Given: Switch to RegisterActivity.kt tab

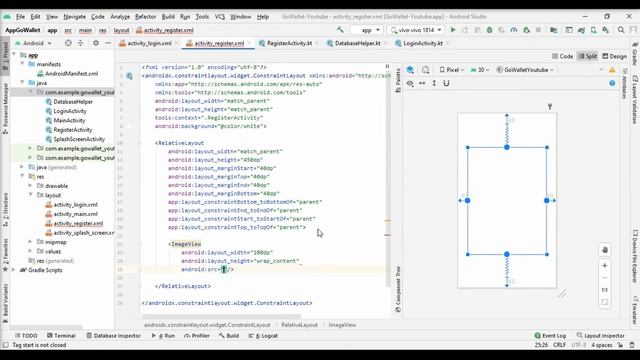Looking at the screenshot, I should click(289, 43).
